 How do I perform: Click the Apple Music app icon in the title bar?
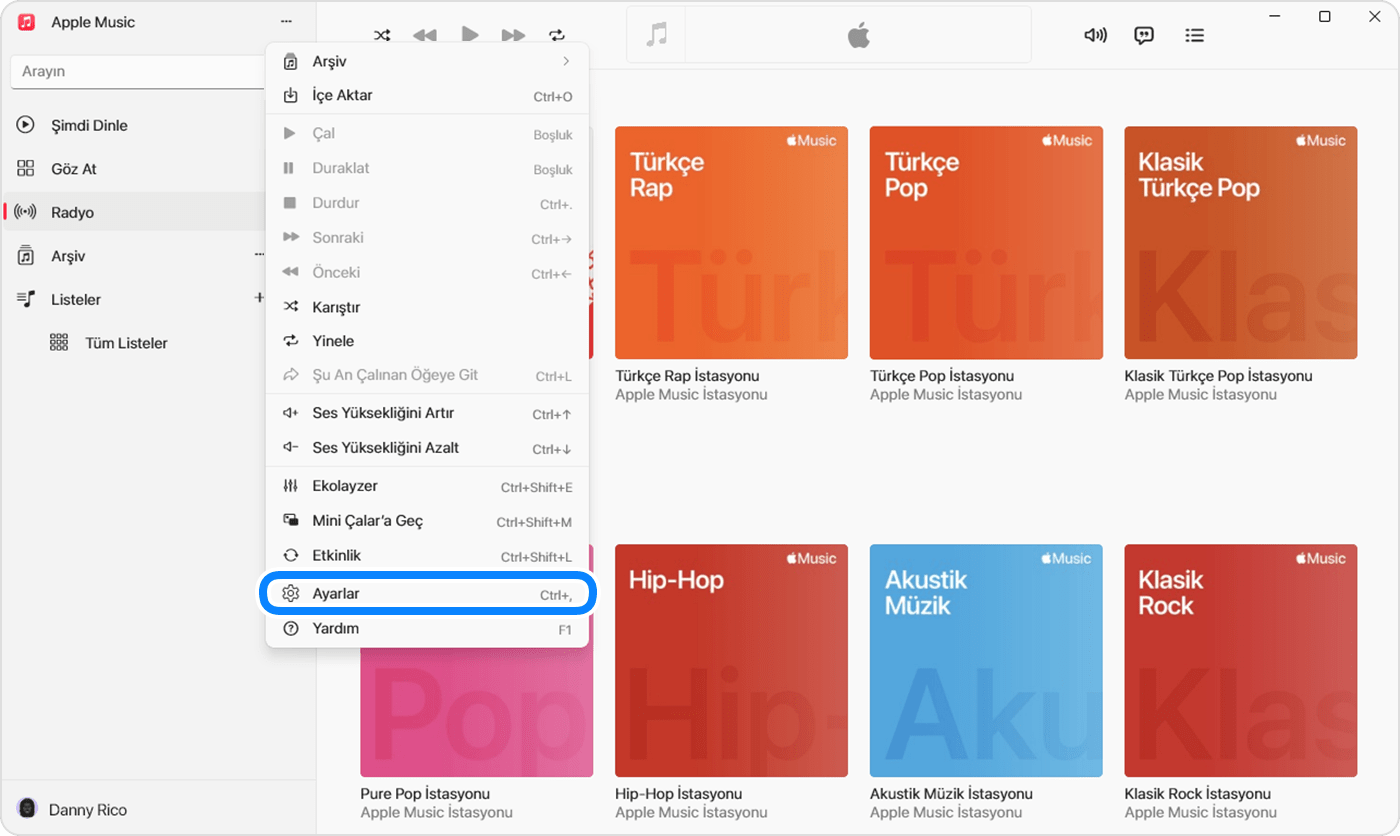click(27, 22)
